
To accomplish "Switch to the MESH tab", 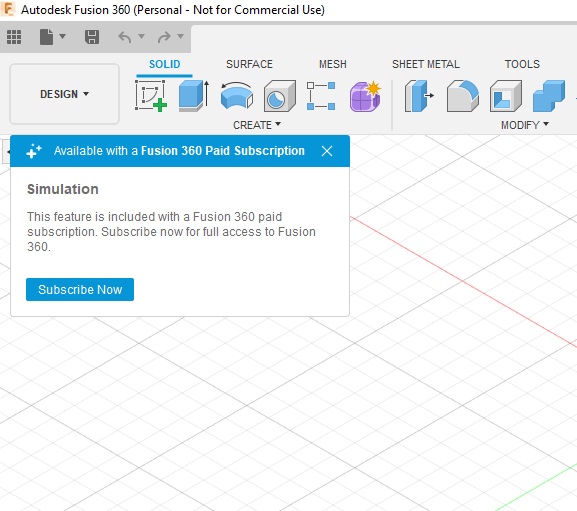I will [x=333, y=64].
